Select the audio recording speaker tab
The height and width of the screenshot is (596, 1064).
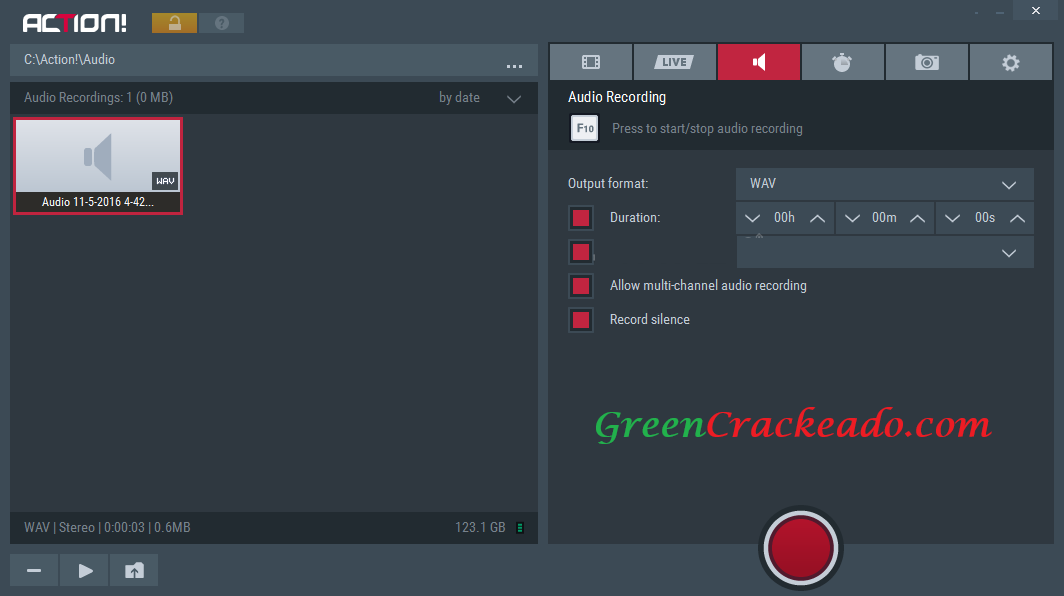(x=759, y=62)
